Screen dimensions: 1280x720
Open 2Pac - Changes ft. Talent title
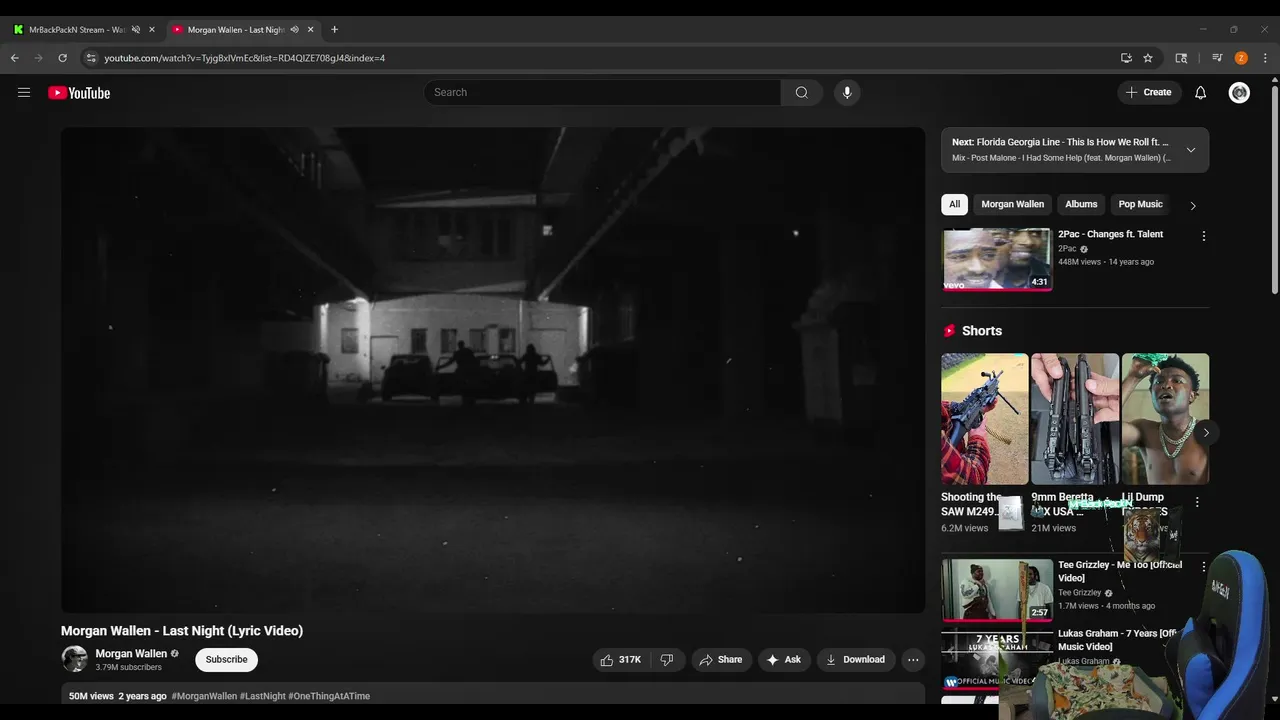click(1110, 234)
